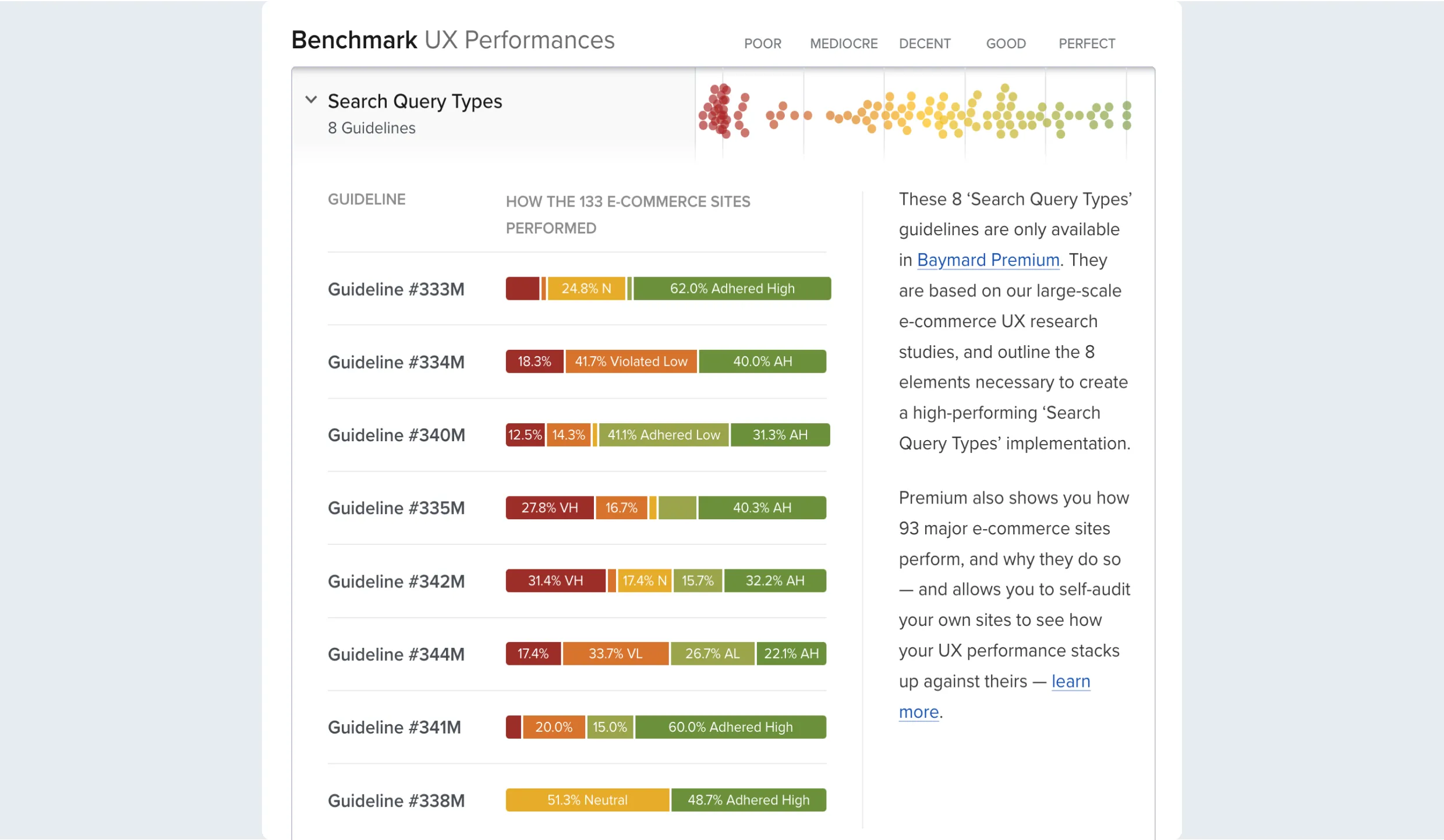Viewport: 1444px width, 840px height.
Task: Follow the learn more link
Action: click(x=1070, y=681)
